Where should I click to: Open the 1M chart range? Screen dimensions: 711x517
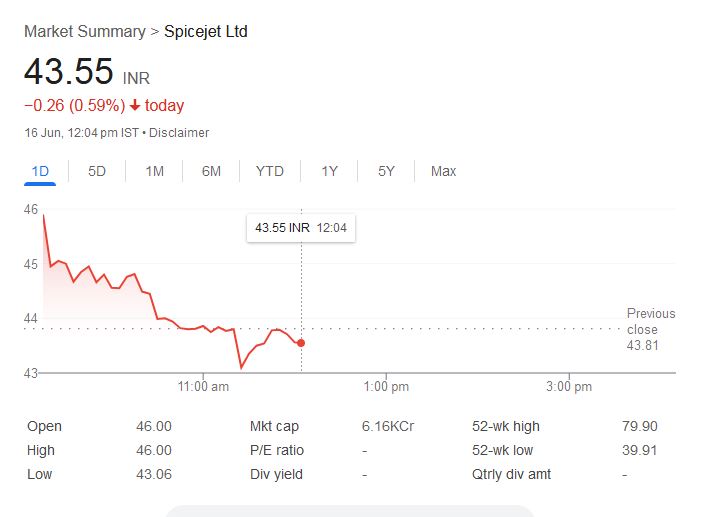[154, 171]
